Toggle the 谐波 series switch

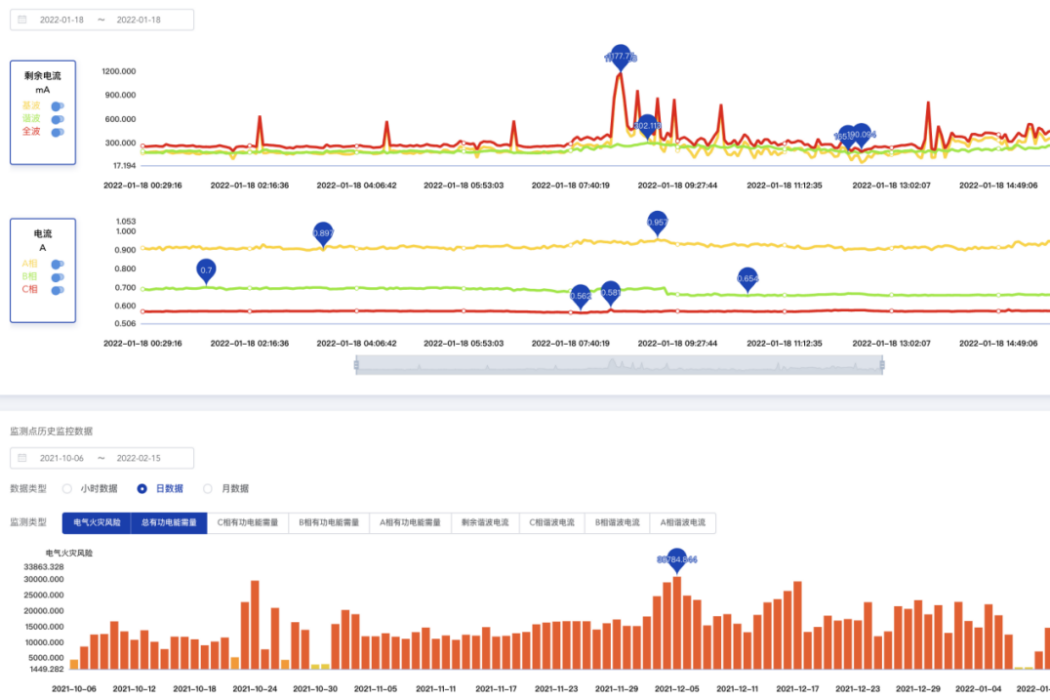[x=58, y=119]
